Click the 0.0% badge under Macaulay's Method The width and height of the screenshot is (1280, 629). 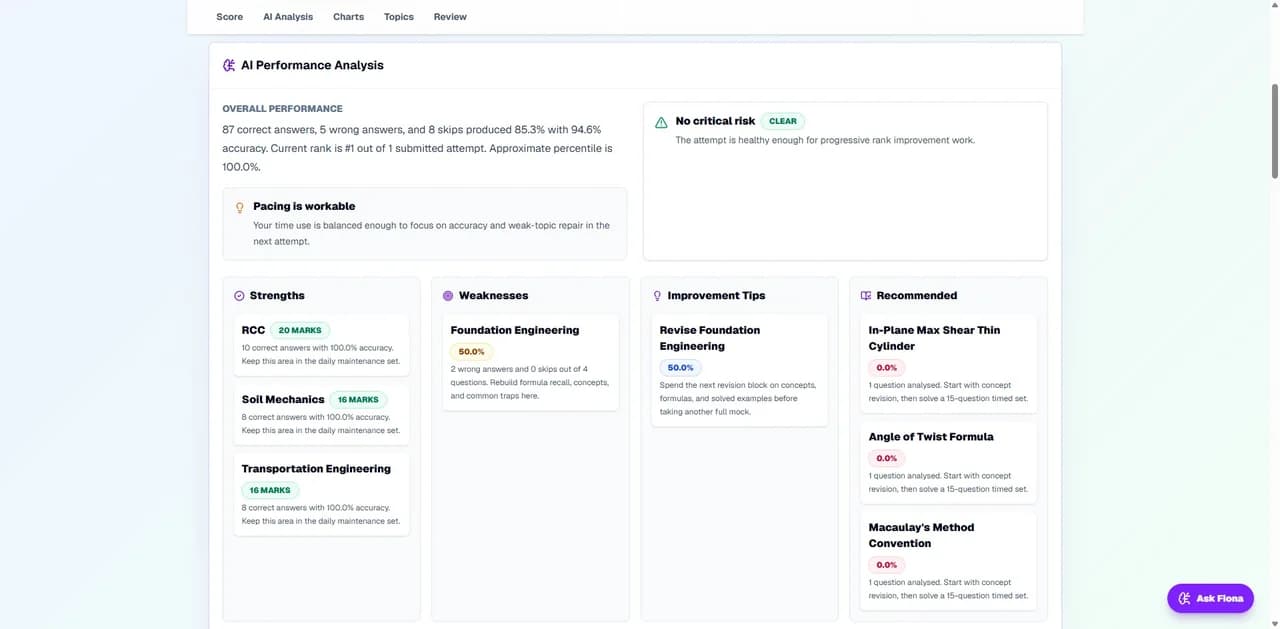[887, 565]
